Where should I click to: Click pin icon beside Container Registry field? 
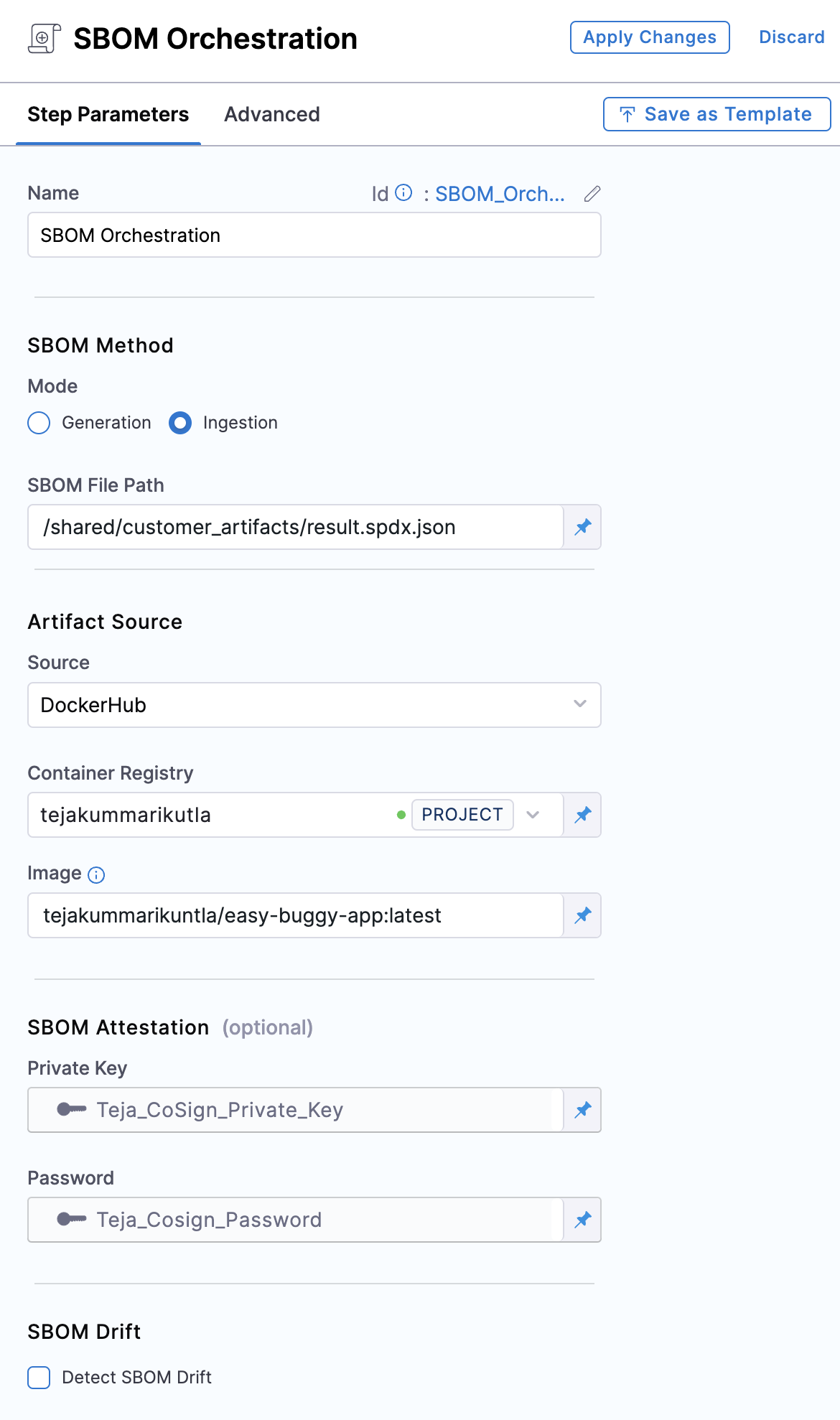pyautogui.click(x=582, y=815)
